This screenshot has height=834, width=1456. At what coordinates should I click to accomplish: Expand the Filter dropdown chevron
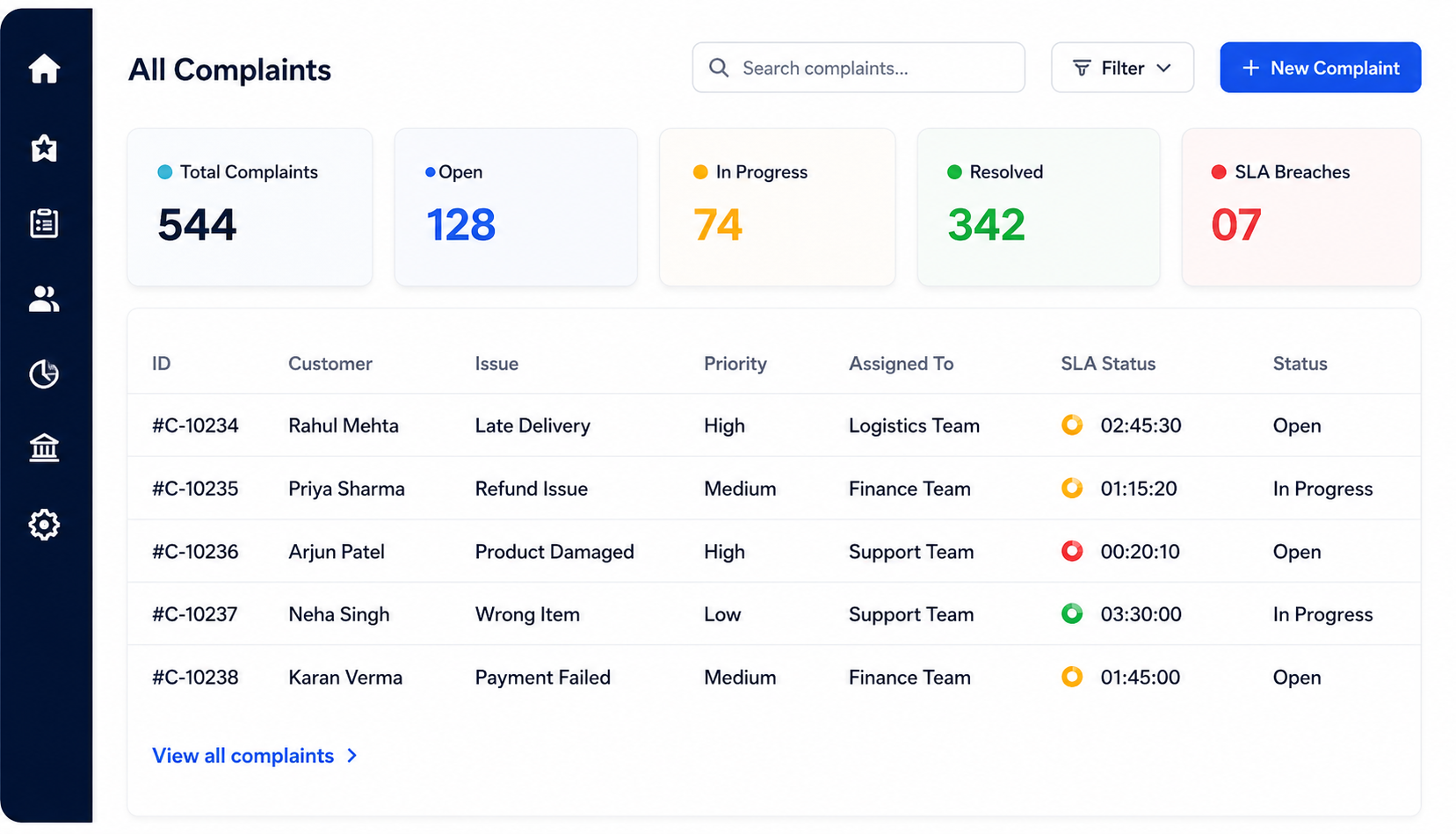point(1164,68)
